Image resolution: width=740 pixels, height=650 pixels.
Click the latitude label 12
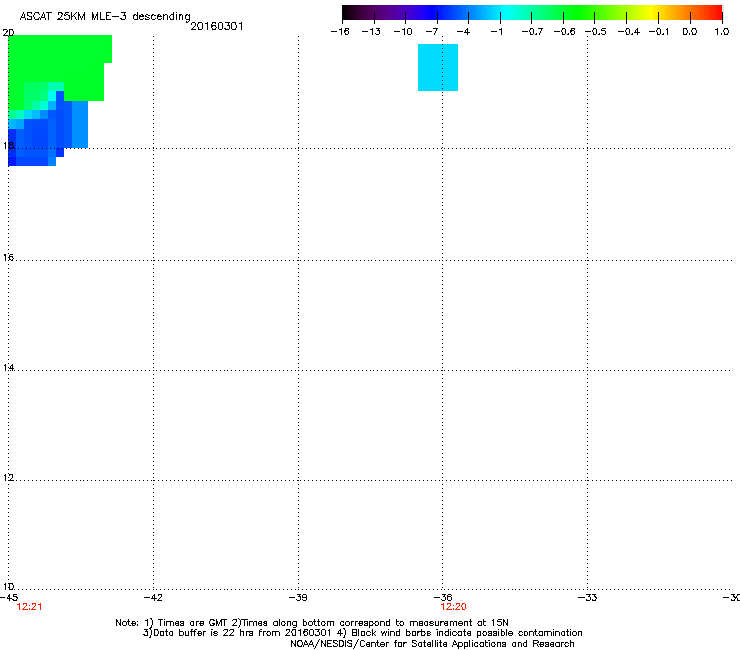[x=8, y=478]
